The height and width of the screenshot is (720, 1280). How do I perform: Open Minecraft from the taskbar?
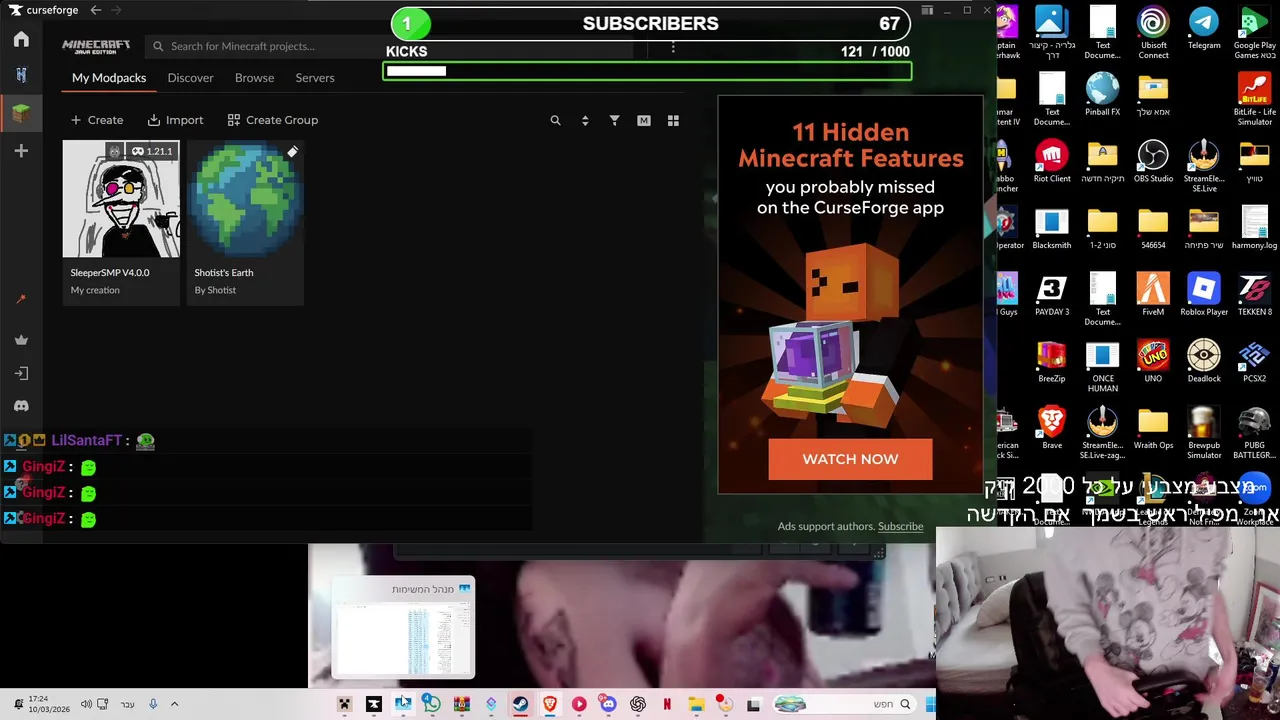[x=344, y=704]
